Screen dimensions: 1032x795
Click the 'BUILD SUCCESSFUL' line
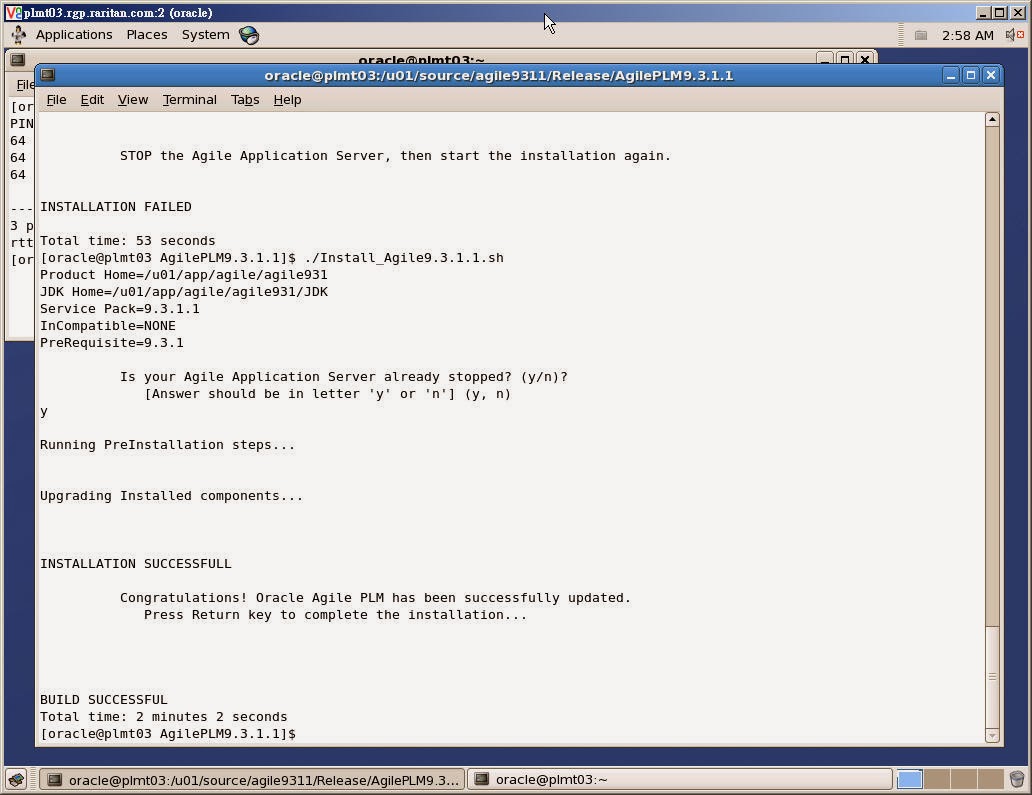point(104,700)
